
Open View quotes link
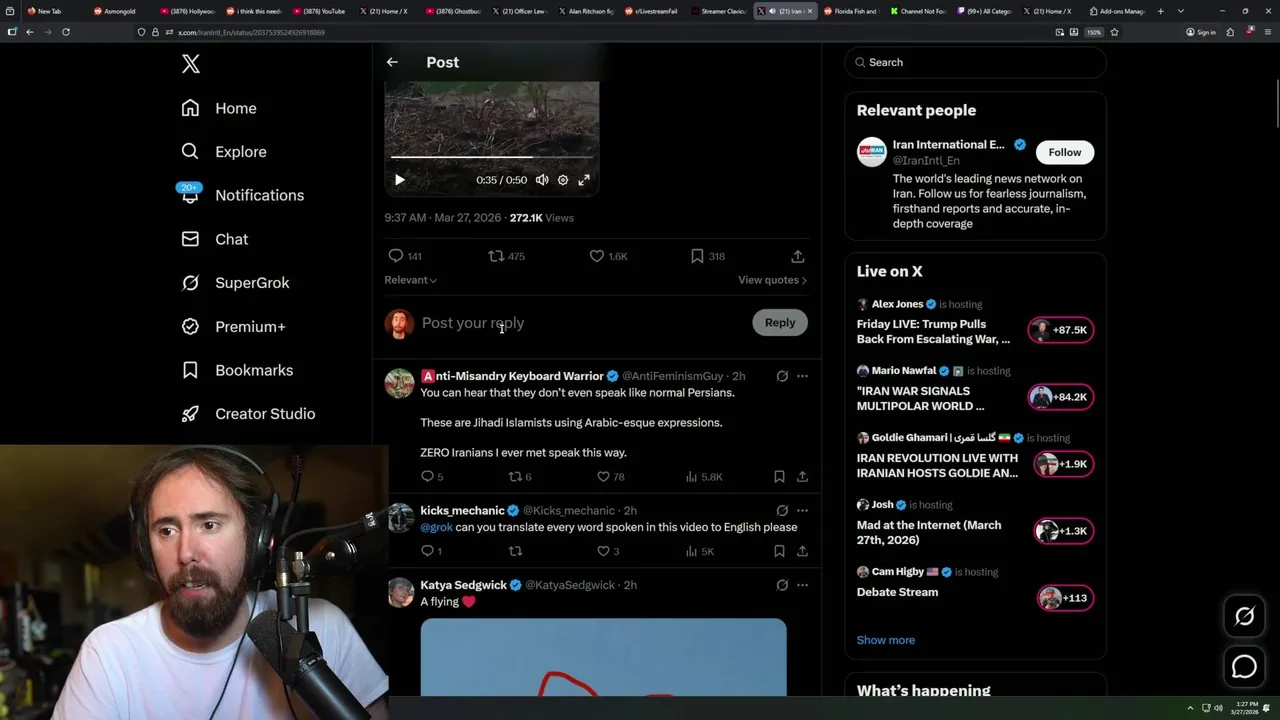click(x=772, y=280)
